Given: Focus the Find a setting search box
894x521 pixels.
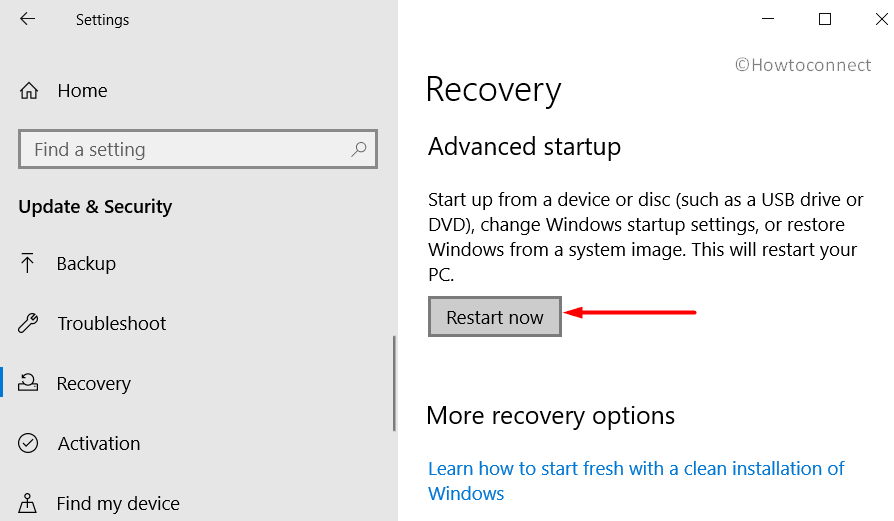Looking at the screenshot, I should pyautogui.click(x=198, y=149).
